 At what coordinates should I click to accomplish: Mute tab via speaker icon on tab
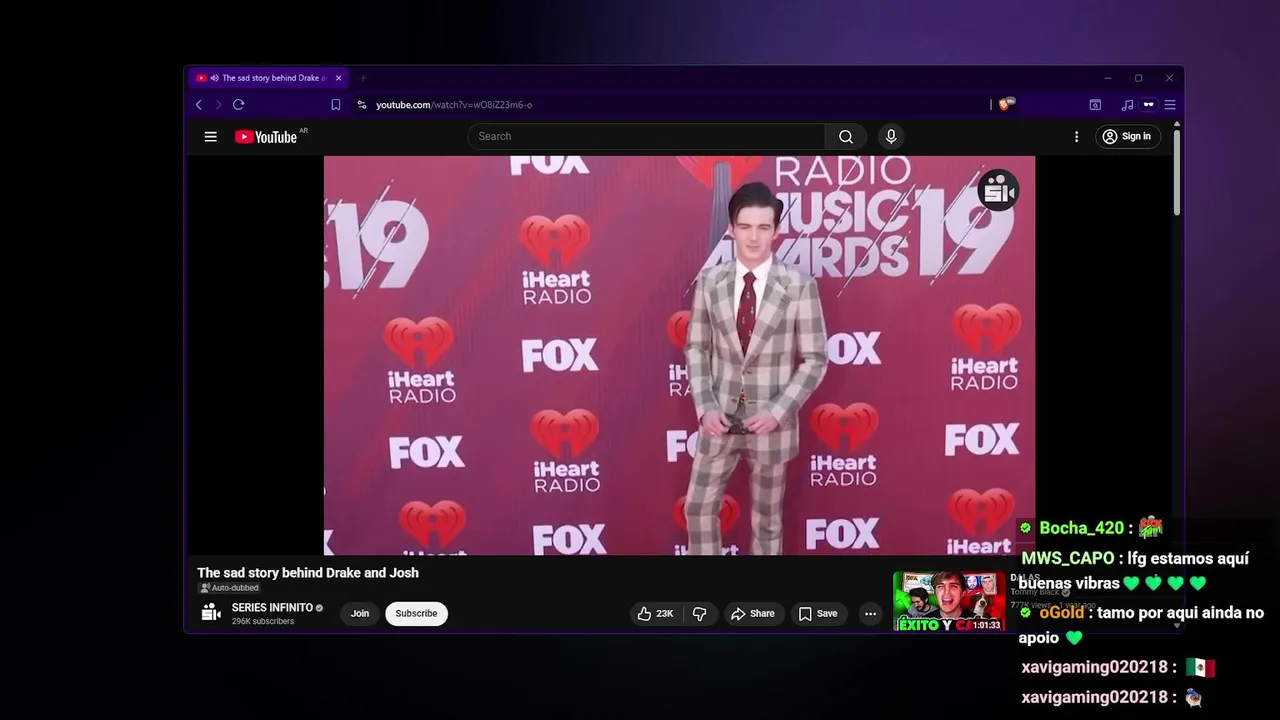click(214, 78)
